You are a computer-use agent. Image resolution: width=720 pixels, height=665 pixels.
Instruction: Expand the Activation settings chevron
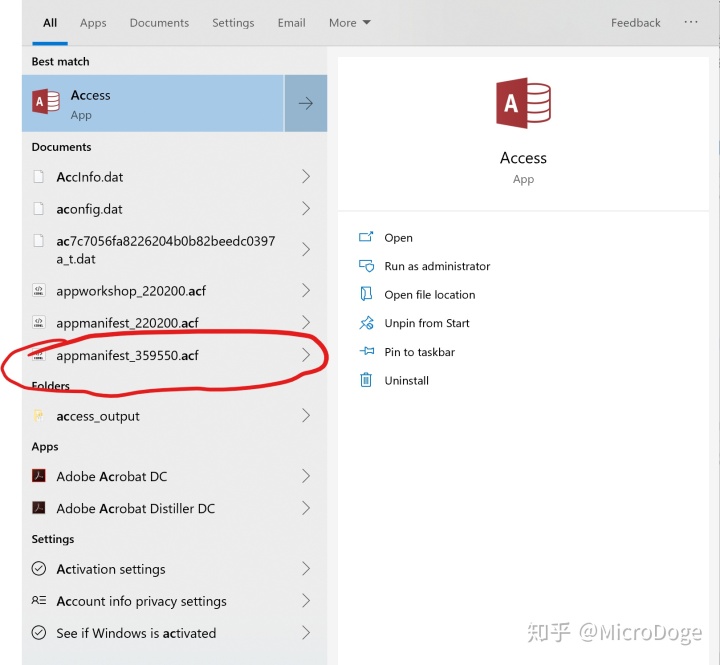[306, 569]
